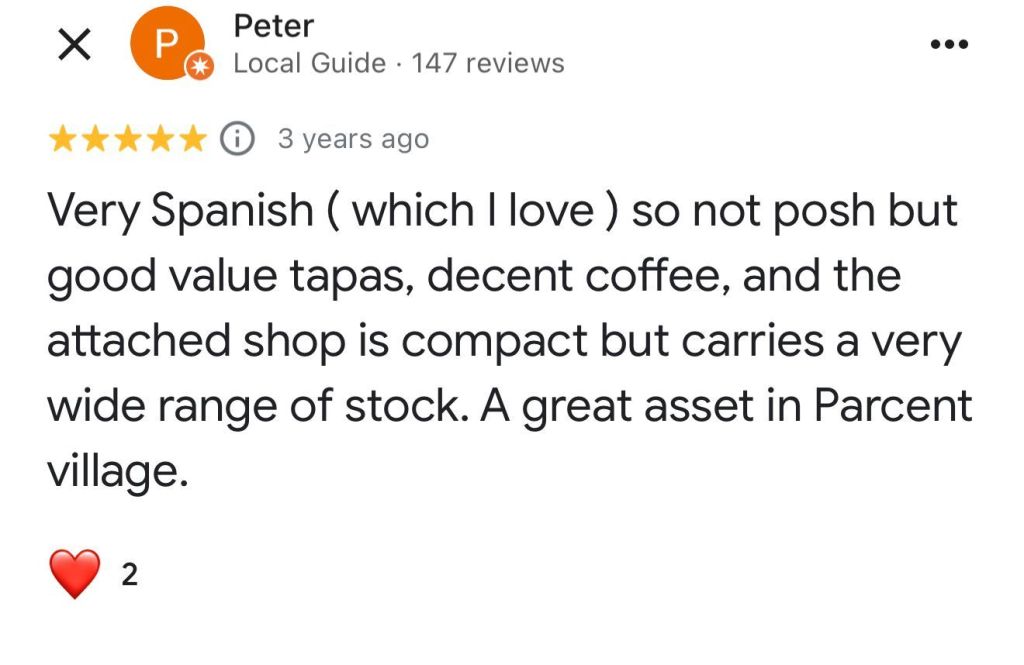Select the fourth rating star

point(162,139)
